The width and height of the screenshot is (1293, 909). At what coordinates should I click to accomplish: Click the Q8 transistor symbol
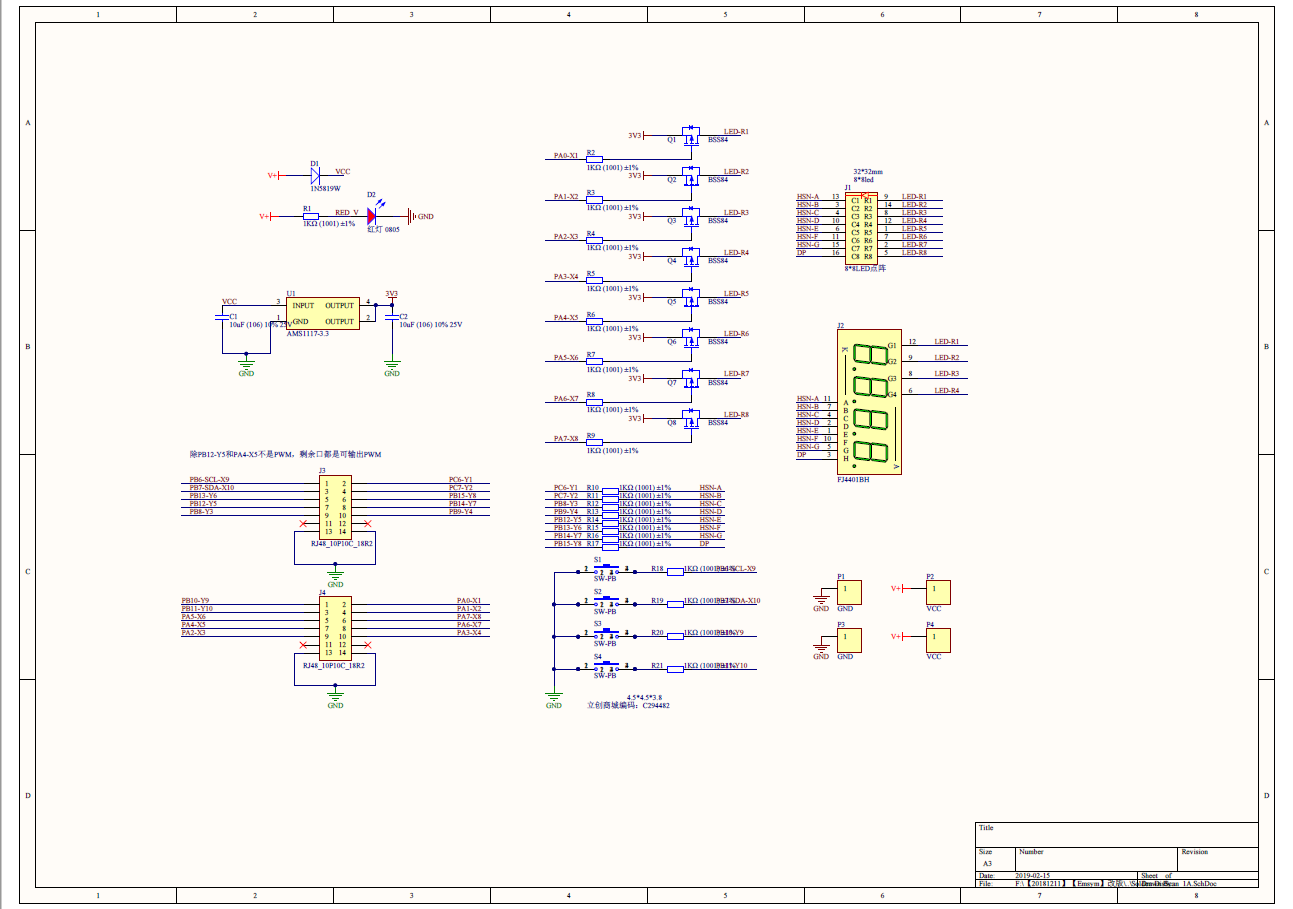coord(689,418)
